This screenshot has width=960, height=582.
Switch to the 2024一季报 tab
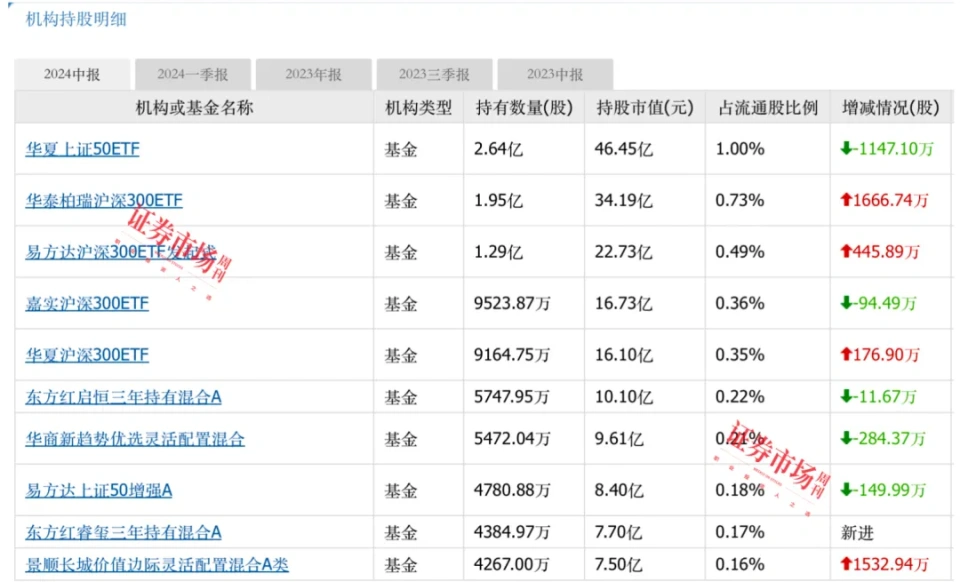click(193, 75)
